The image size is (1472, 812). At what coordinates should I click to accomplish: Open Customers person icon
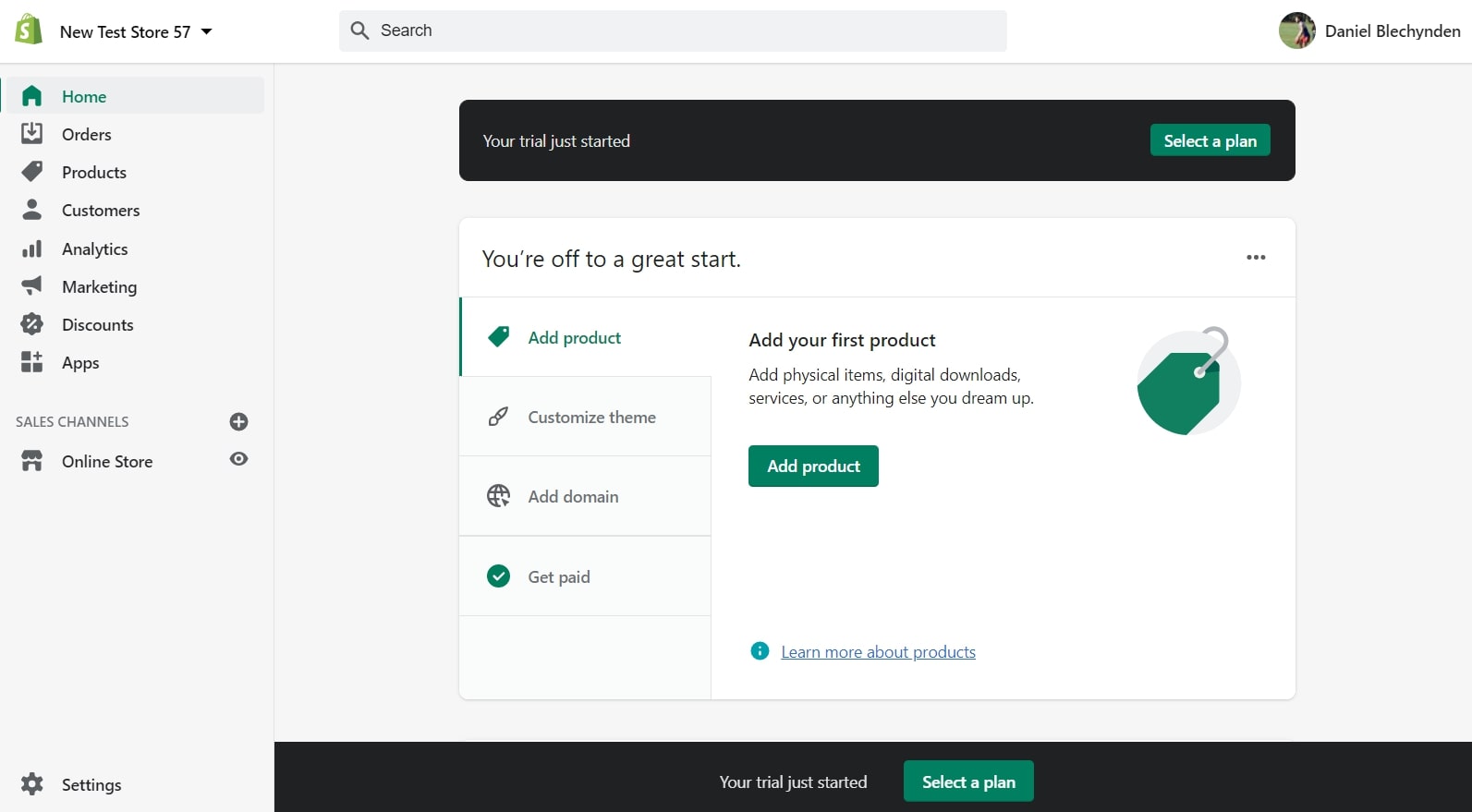tap(31, 210)
